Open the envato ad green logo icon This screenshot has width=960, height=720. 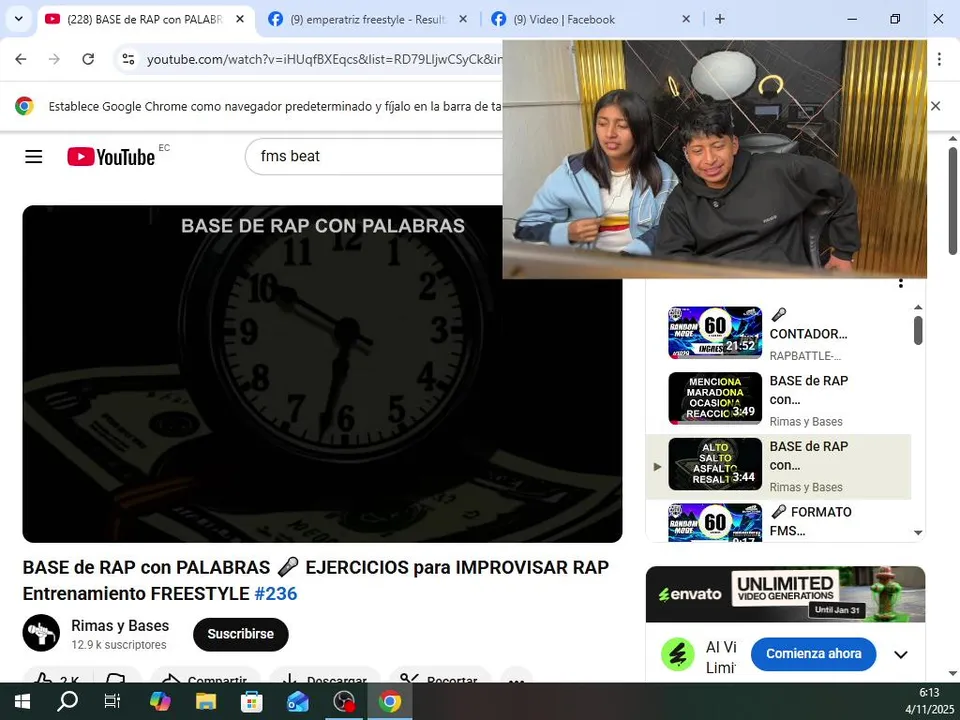(x=678, y=654)
